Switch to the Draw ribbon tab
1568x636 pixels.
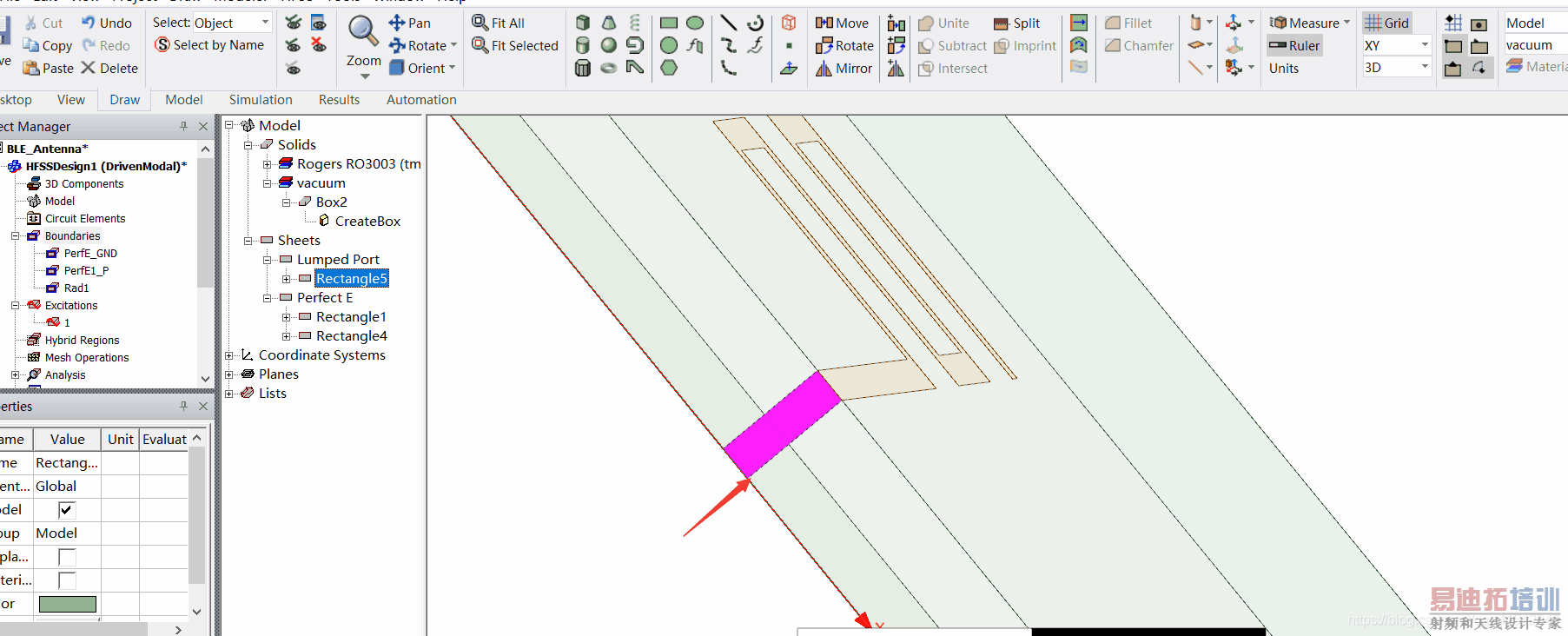click(125, 100)
